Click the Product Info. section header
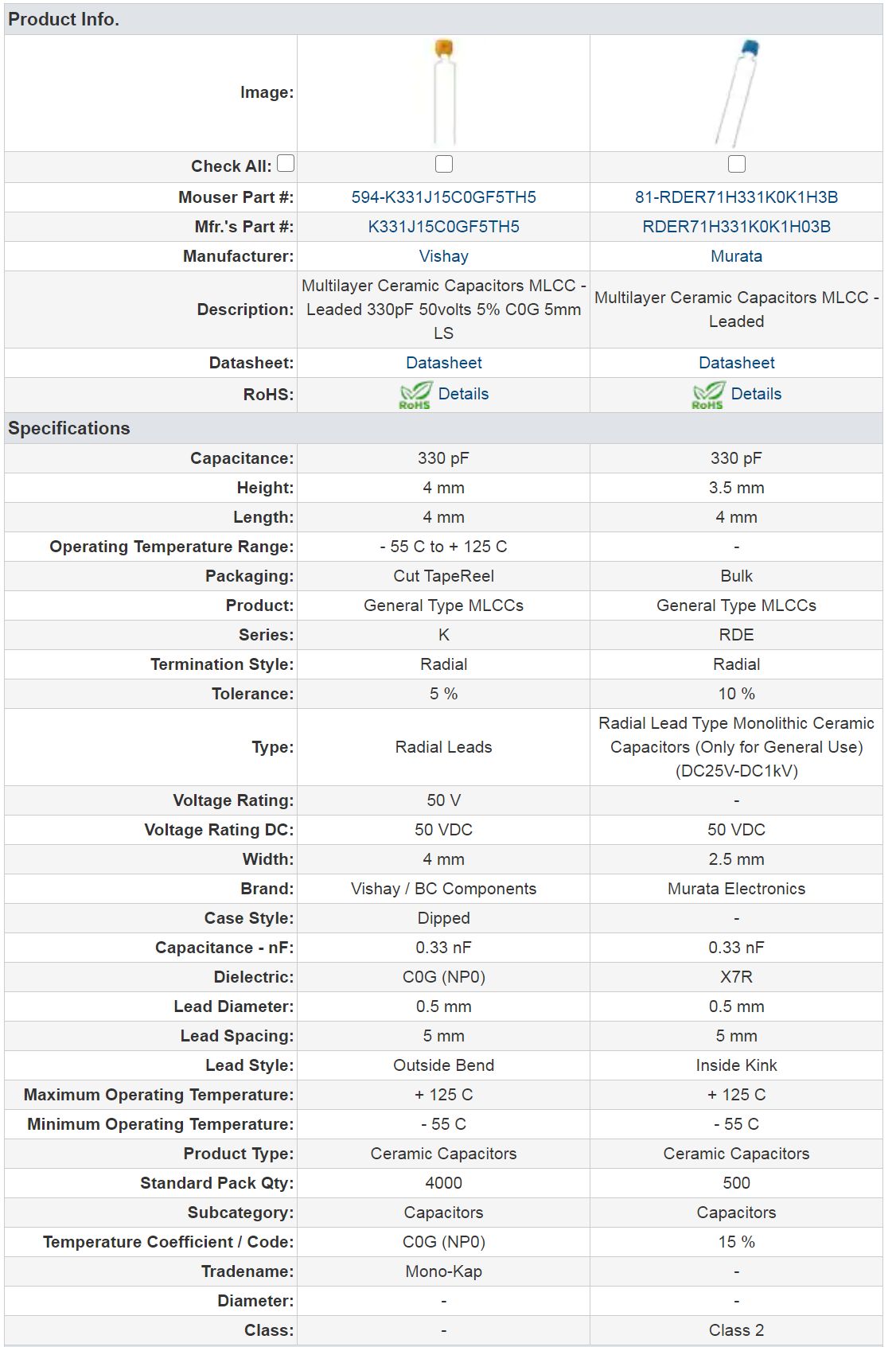896x1347 pixels. tap(443, 19)
